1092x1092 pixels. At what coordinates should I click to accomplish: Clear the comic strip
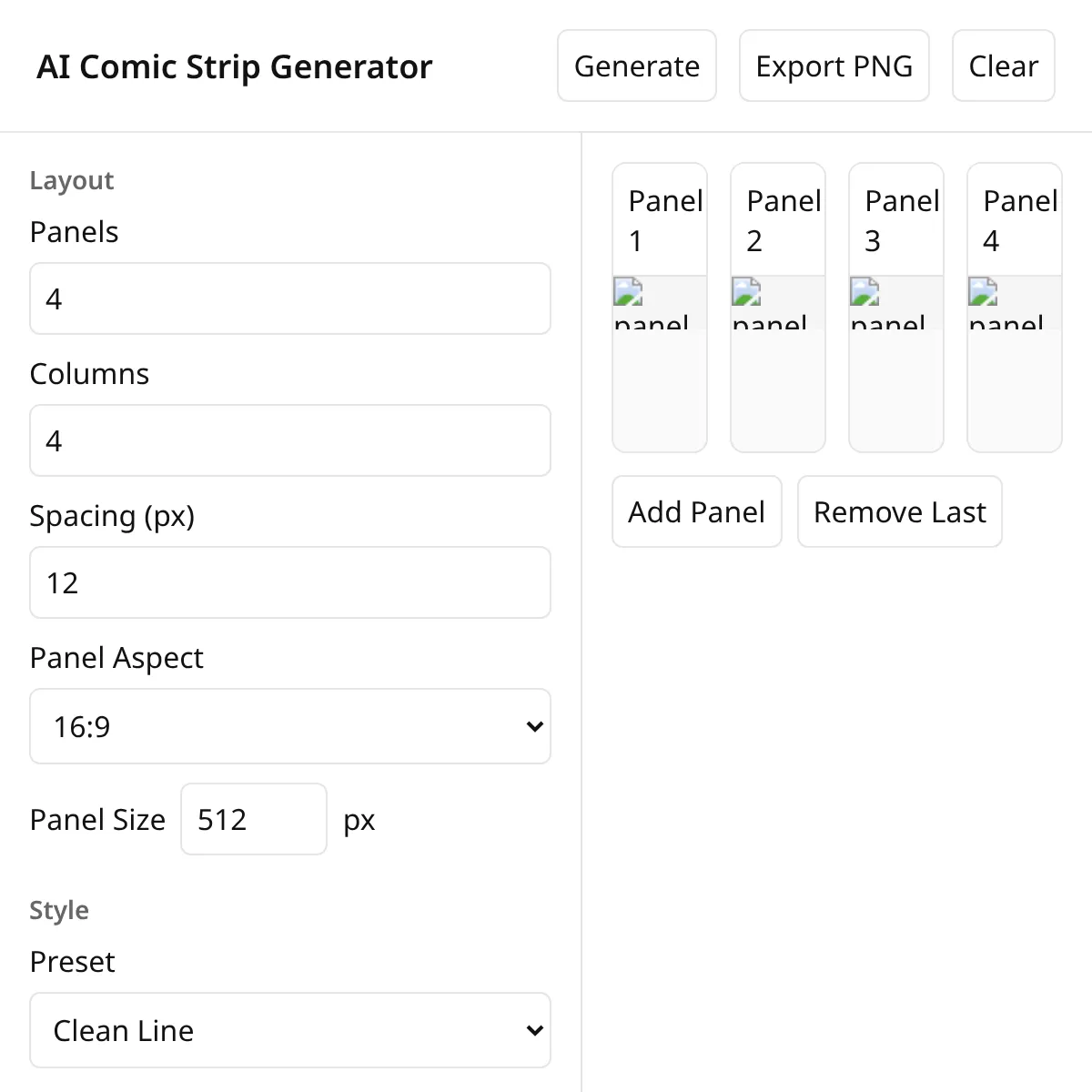(x=1004, y=66)
